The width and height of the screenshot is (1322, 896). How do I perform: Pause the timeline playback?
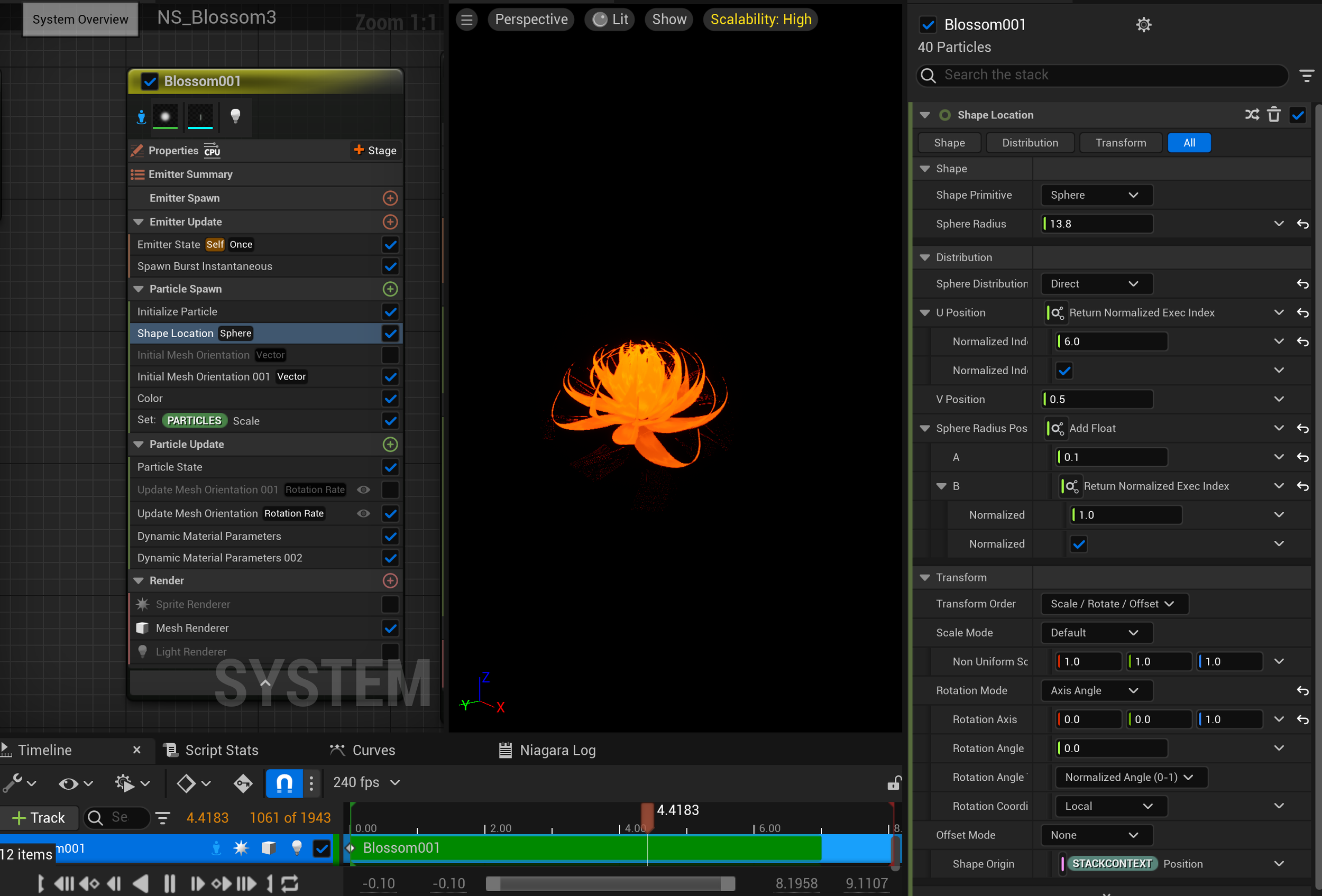[x=170, y=883]
